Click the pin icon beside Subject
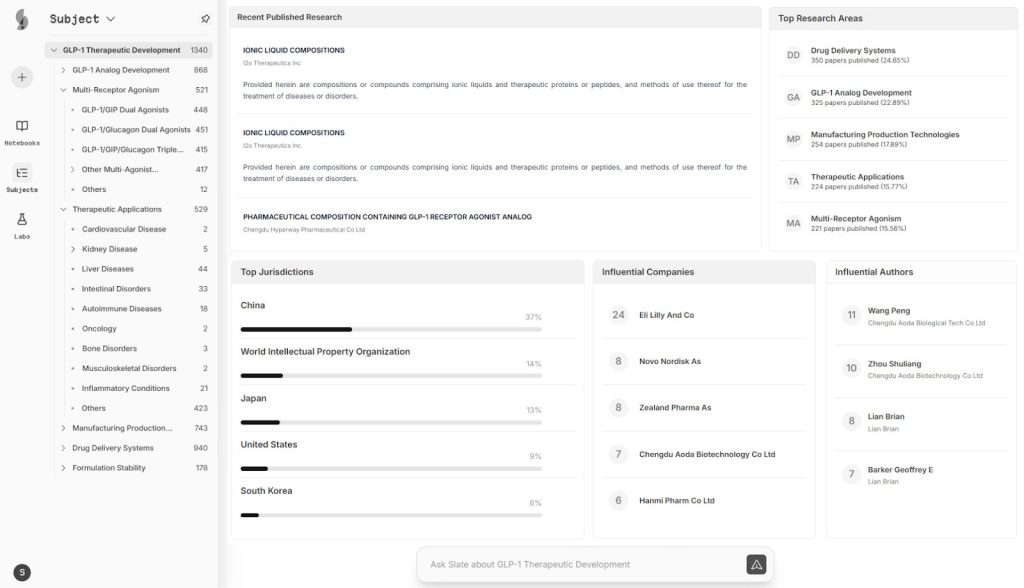 click(205, 19)
